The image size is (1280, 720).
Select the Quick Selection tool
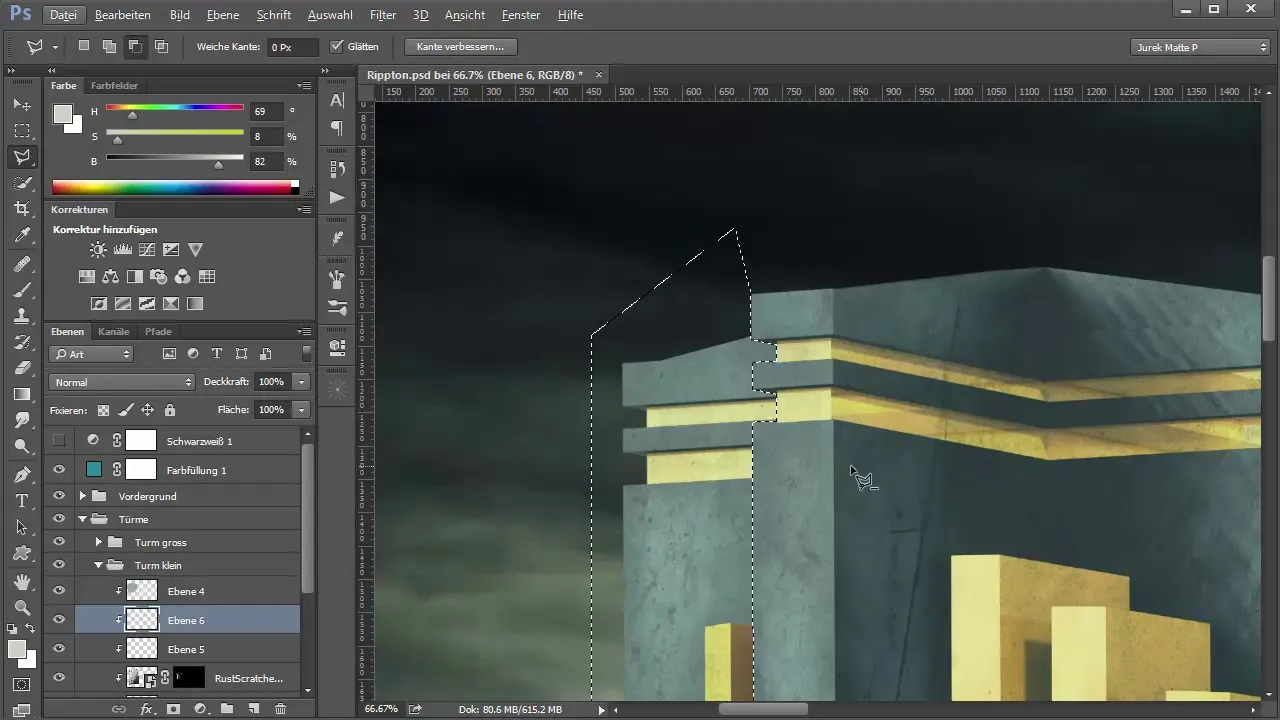pyautogui.click(x=22, y=183)
